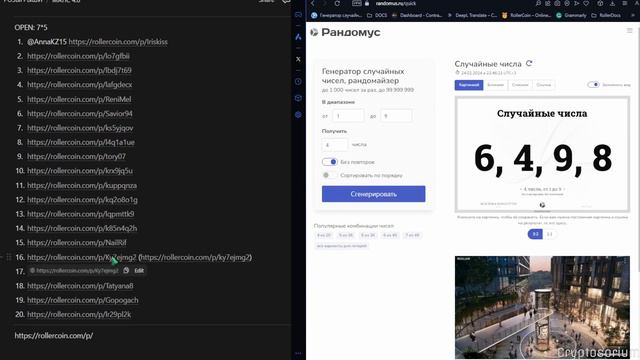
Task: Open Генератор случайных bookmark
Action: pos(336,15)
